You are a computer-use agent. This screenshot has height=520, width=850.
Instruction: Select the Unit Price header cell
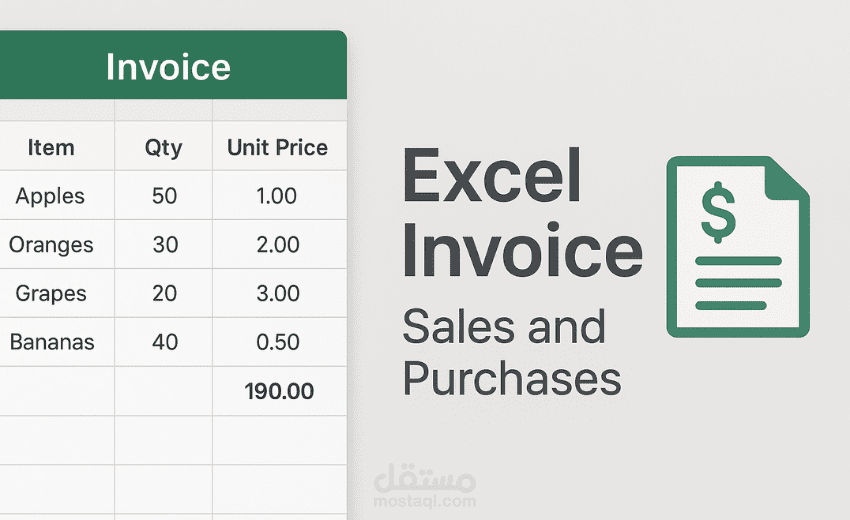279,146
